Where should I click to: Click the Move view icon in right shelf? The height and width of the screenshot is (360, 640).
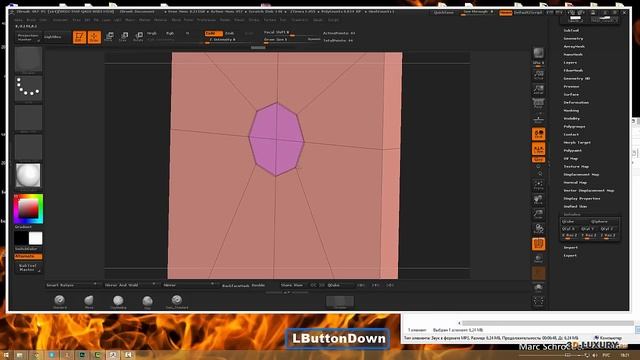pos(538,199)
